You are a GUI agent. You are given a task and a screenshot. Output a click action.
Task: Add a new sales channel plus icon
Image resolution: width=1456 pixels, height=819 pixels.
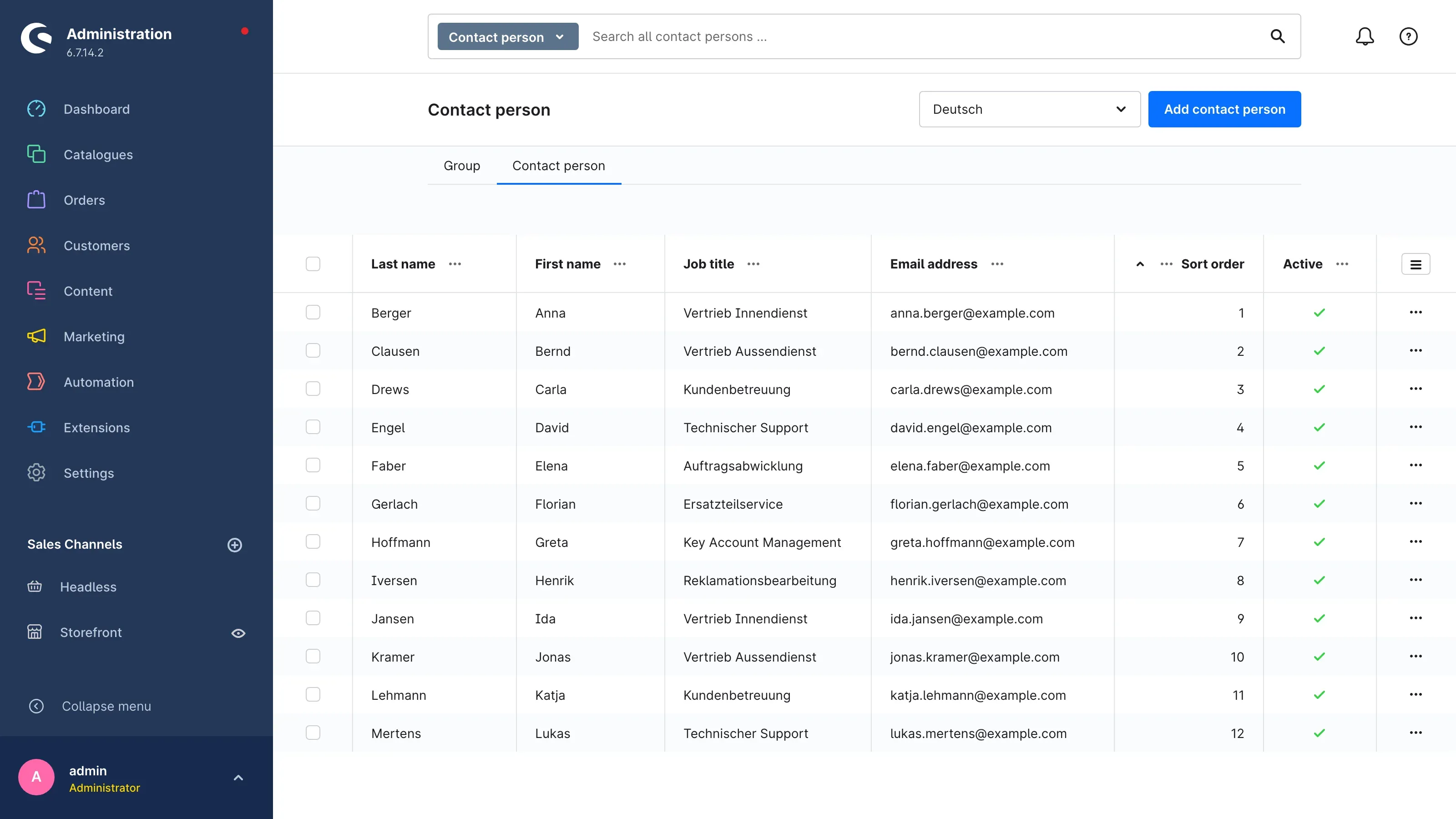[235, 544]
